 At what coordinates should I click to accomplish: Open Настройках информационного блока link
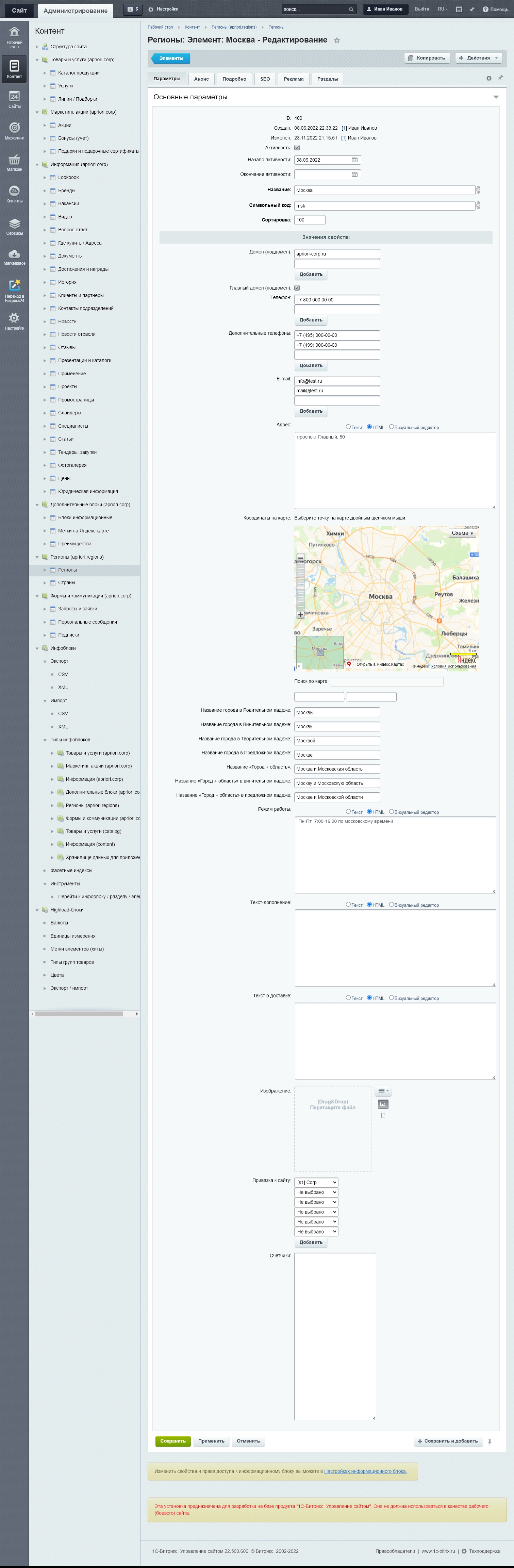(x=365, y=1471)
